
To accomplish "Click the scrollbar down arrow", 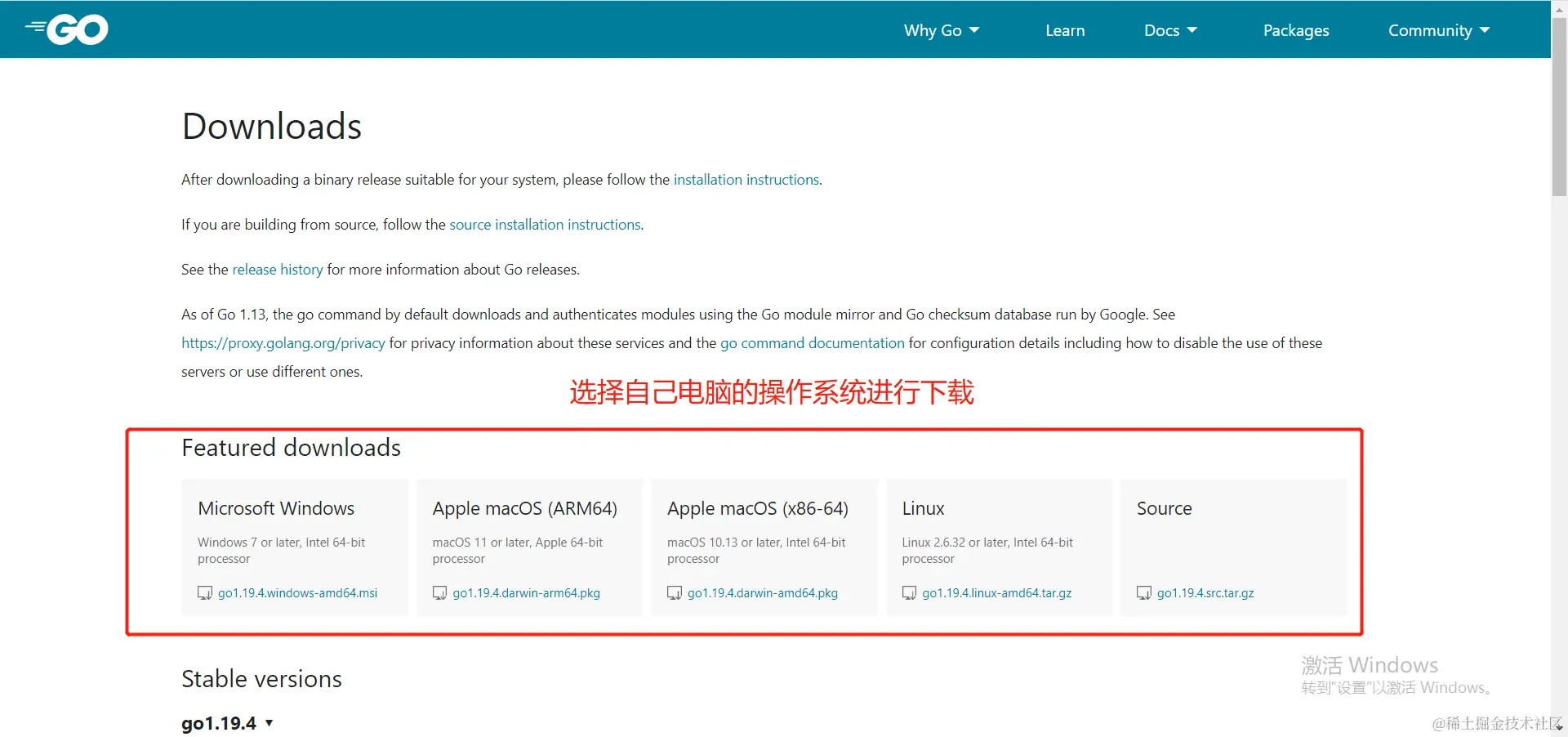I will tap(1559, 727).
